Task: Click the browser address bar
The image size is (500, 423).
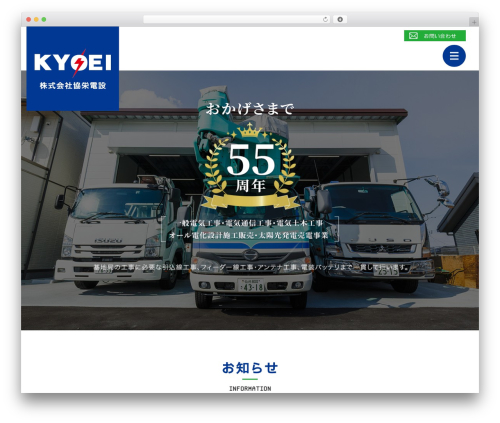Action: coord(236,20)
